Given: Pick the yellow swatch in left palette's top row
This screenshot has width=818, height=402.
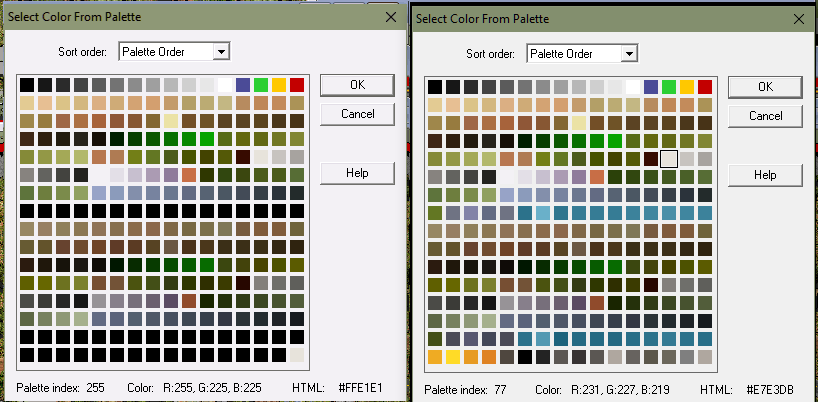Looking at the screenshot, I should (279, 85).
